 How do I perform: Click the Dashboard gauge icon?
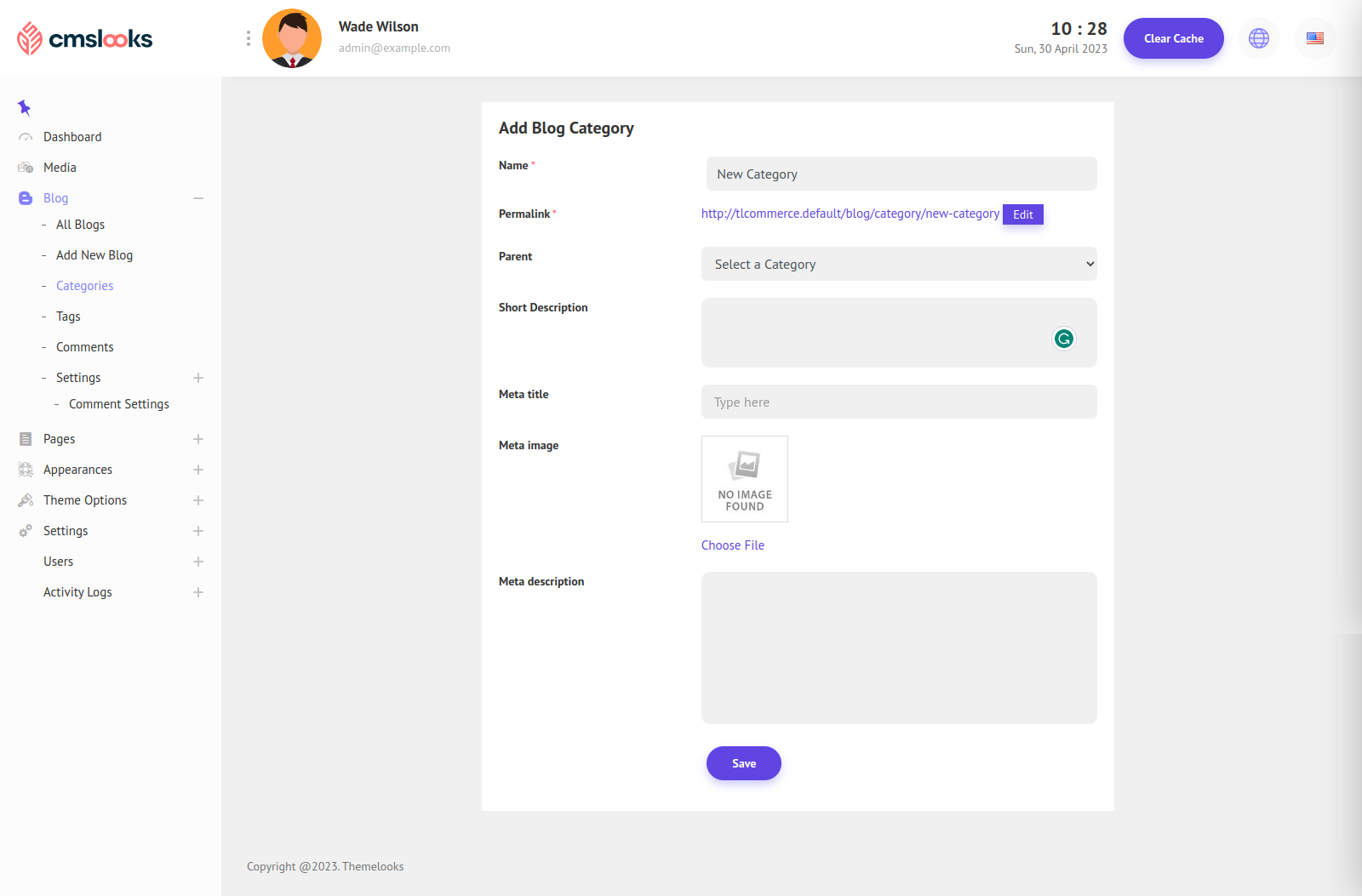[26, 137]
